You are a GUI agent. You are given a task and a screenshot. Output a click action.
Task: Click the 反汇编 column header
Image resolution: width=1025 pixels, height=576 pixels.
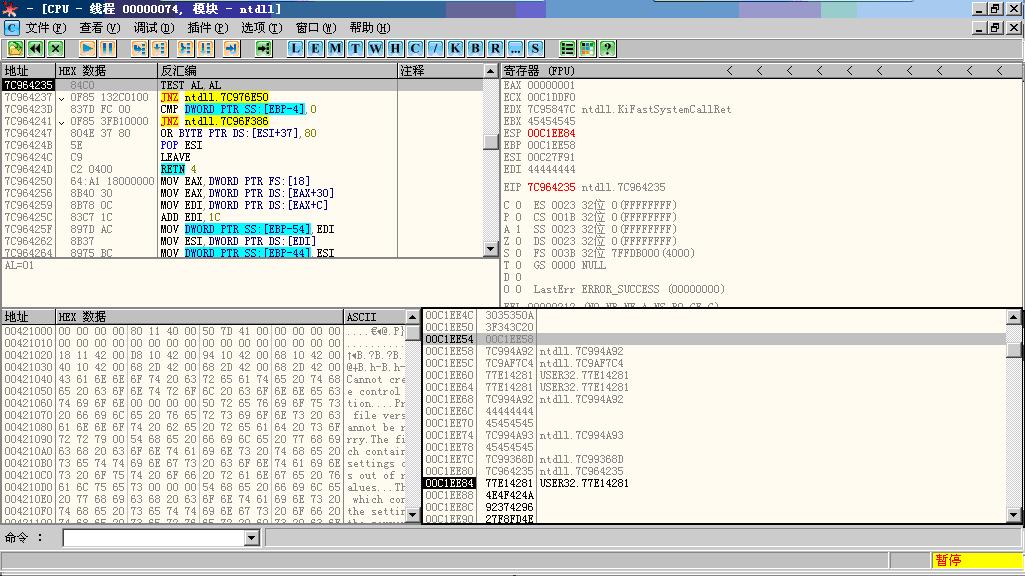pyautogui.click(x=277, y=71)
